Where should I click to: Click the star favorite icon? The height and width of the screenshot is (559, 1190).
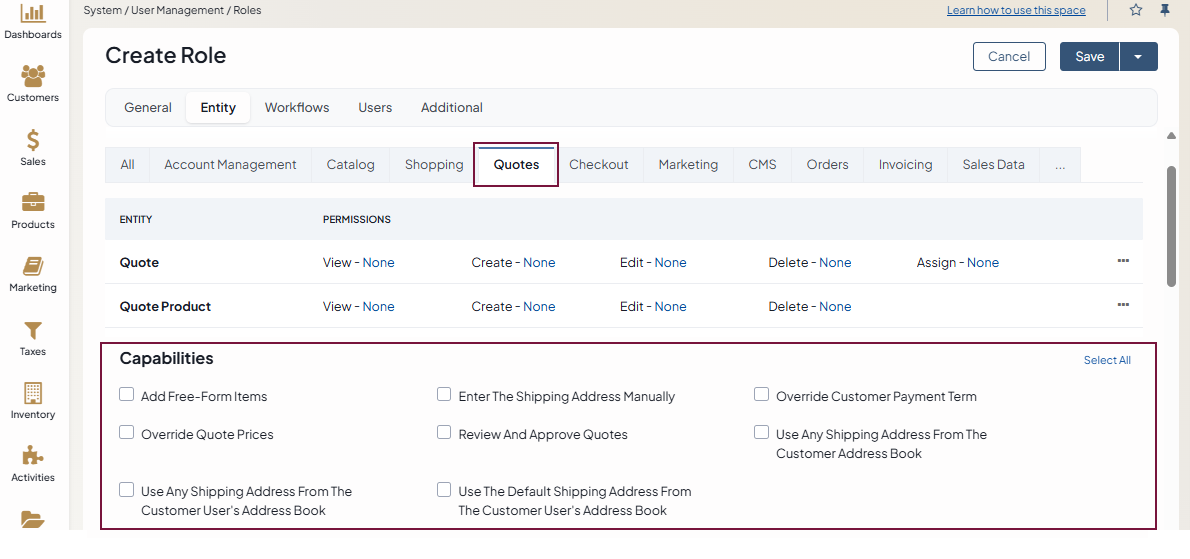[1136, 10]
